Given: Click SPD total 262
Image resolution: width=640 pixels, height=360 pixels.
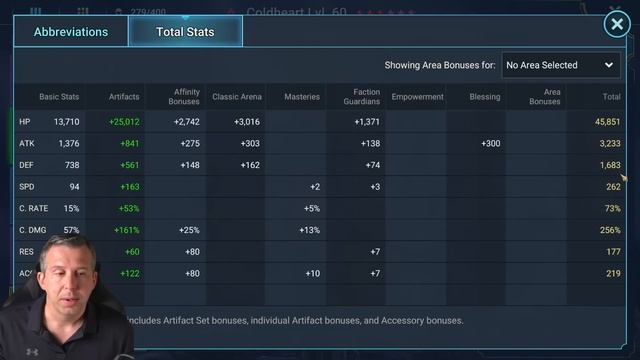Looking at the screenshot, I should pos(613,187).
